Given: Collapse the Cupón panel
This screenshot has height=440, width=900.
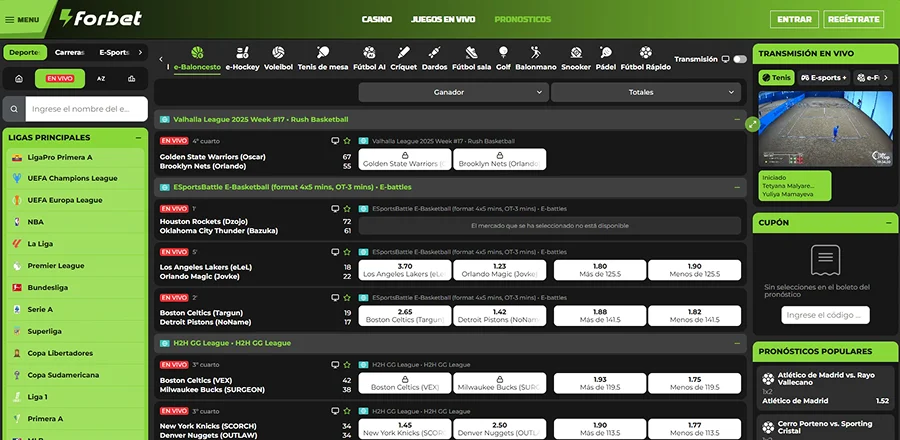Looking at the screenshot, I should [x=888, y=223].
